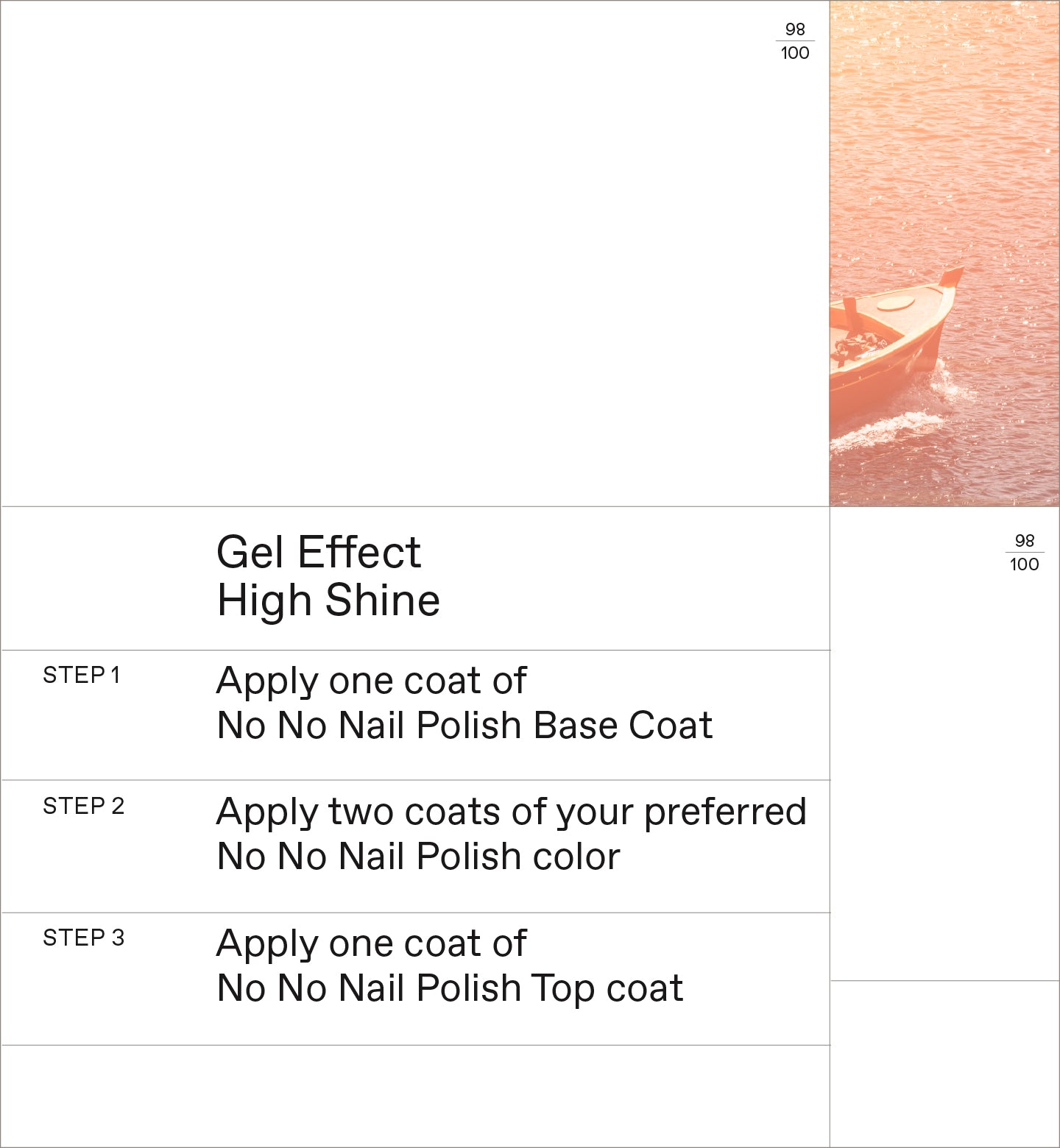Click "No No Nail Polish Base Coat" text
The height and width of the screenshot is (1148, 1060).
464,726
